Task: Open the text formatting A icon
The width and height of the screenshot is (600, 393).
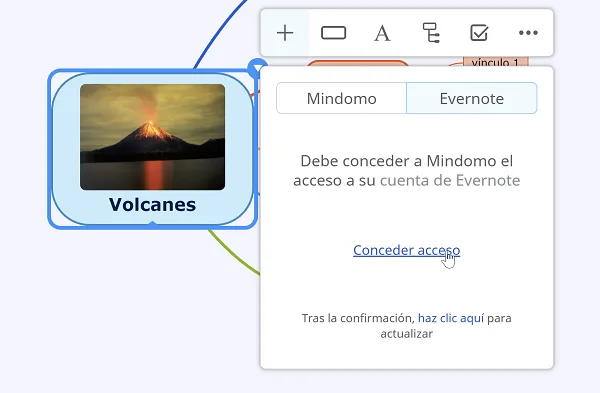Action: point(382,33)
